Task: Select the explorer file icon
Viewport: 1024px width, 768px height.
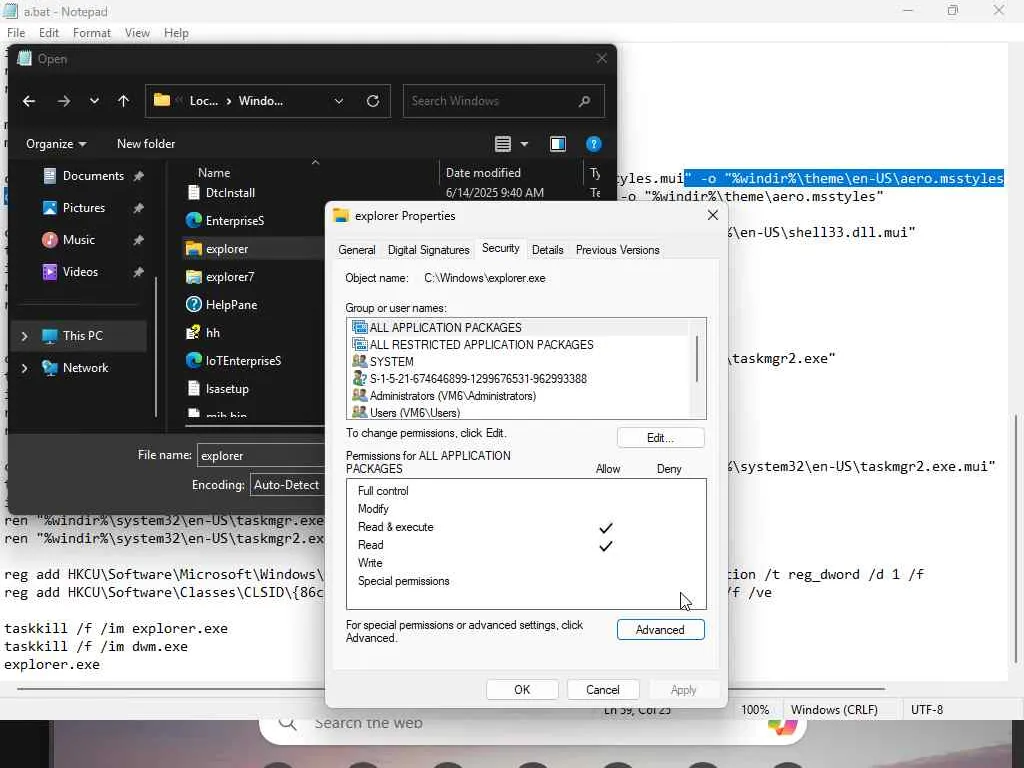Action: click(193, 249)
